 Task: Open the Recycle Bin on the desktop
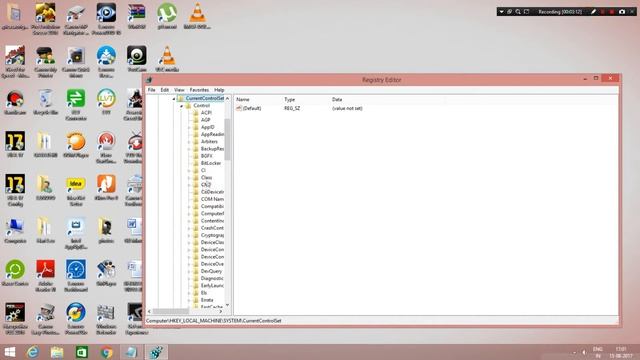coord(45,102)
